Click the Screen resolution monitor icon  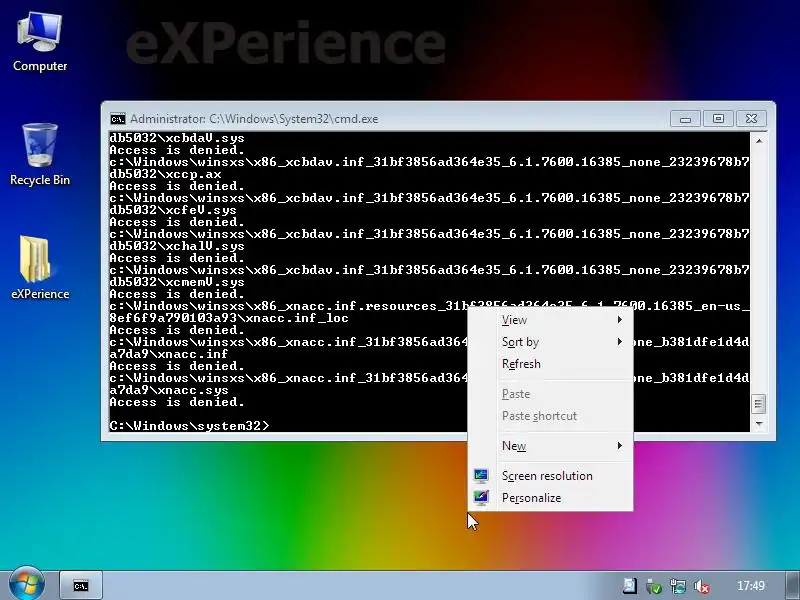click(481, 476)
